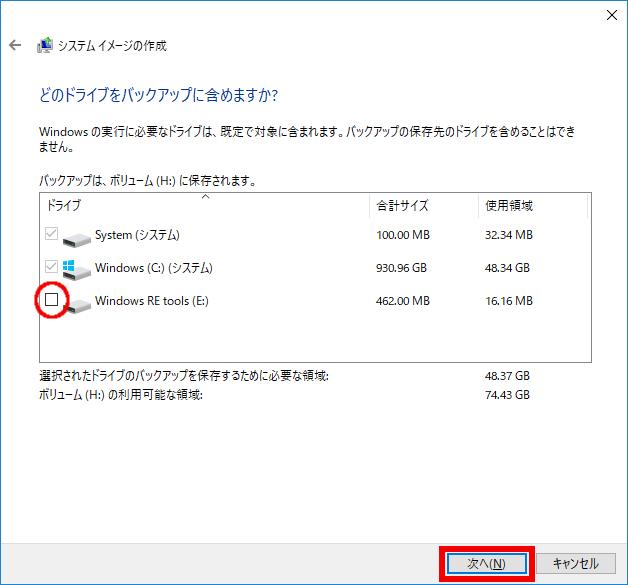628x585 pixels.
Task: Select the Windows RE tools (E:) row label
Action: 152,301
